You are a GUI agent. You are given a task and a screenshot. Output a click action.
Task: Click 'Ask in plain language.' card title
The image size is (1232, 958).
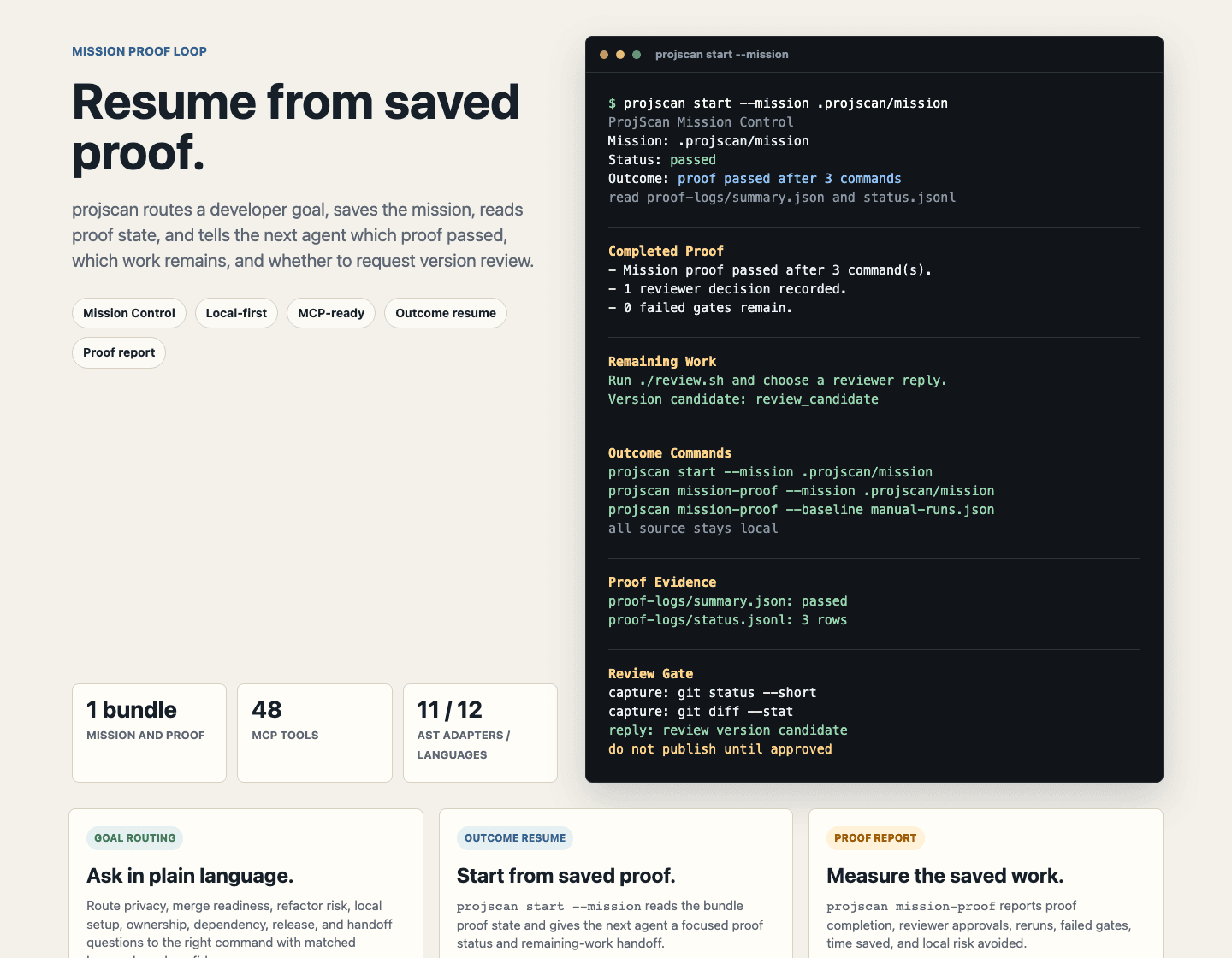(x=190, y=876)
